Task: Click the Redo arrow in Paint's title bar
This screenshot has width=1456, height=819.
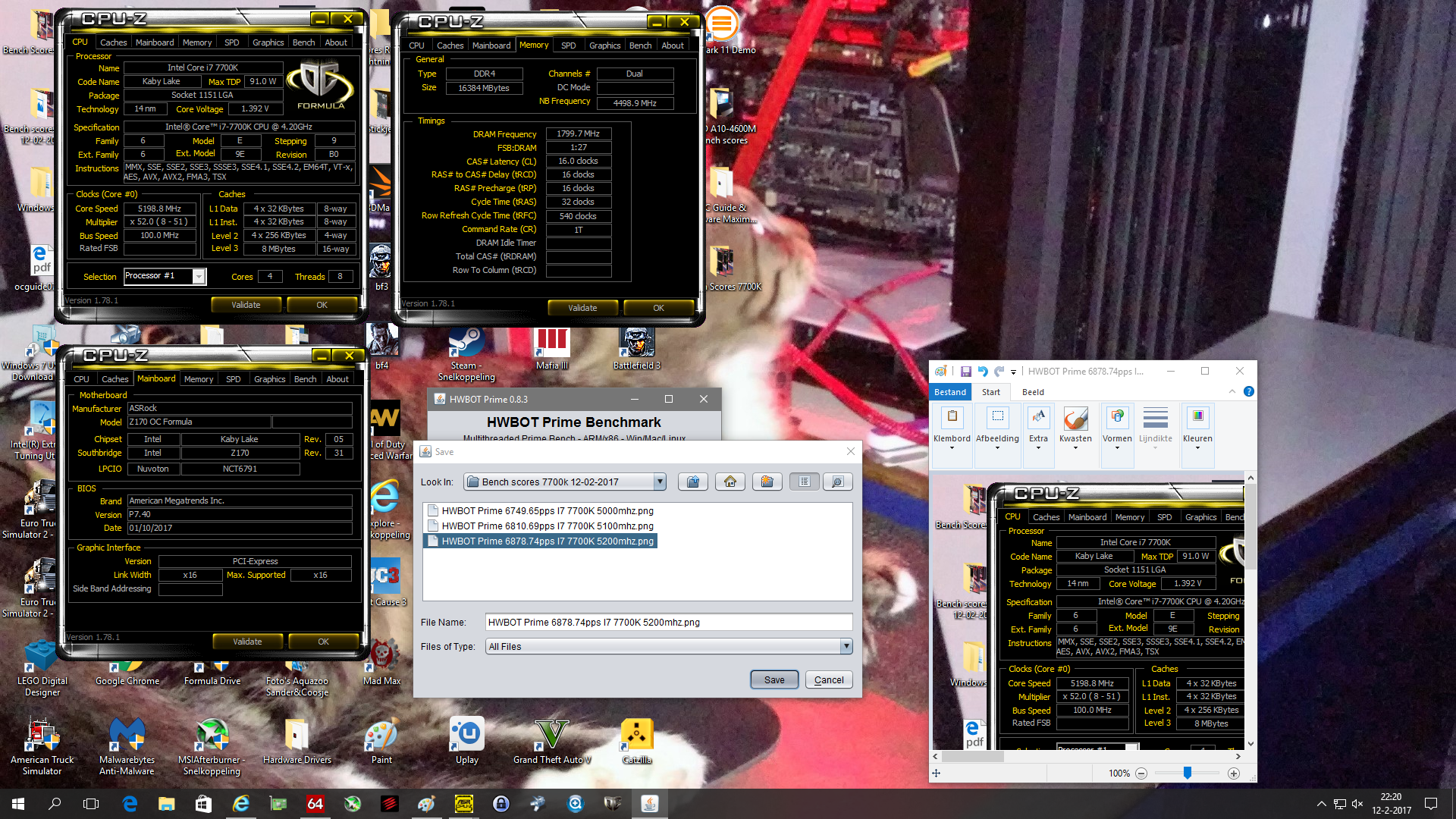Action: pos(999,372)
